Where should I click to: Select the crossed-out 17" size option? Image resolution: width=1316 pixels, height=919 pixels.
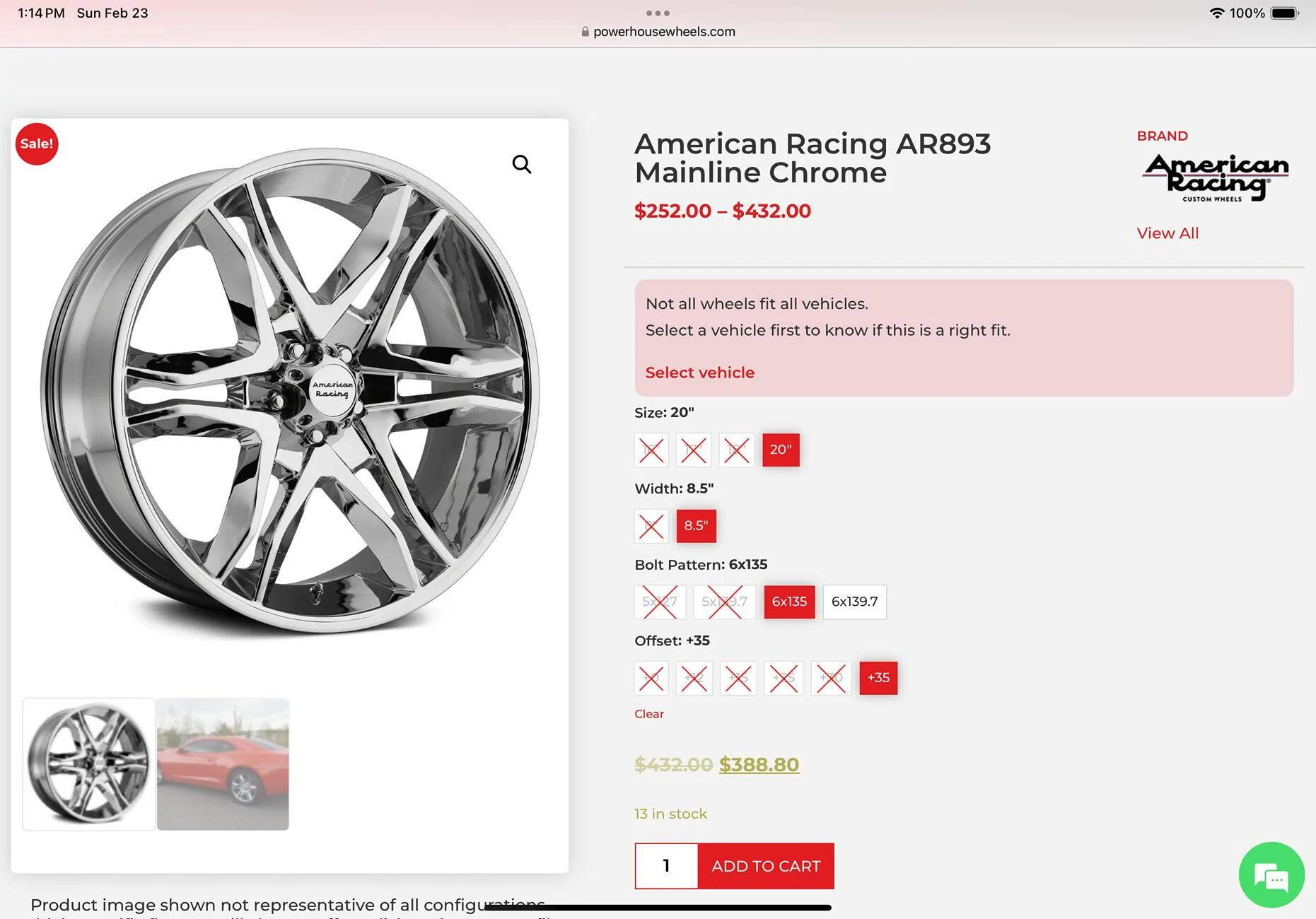click(694, 450)
